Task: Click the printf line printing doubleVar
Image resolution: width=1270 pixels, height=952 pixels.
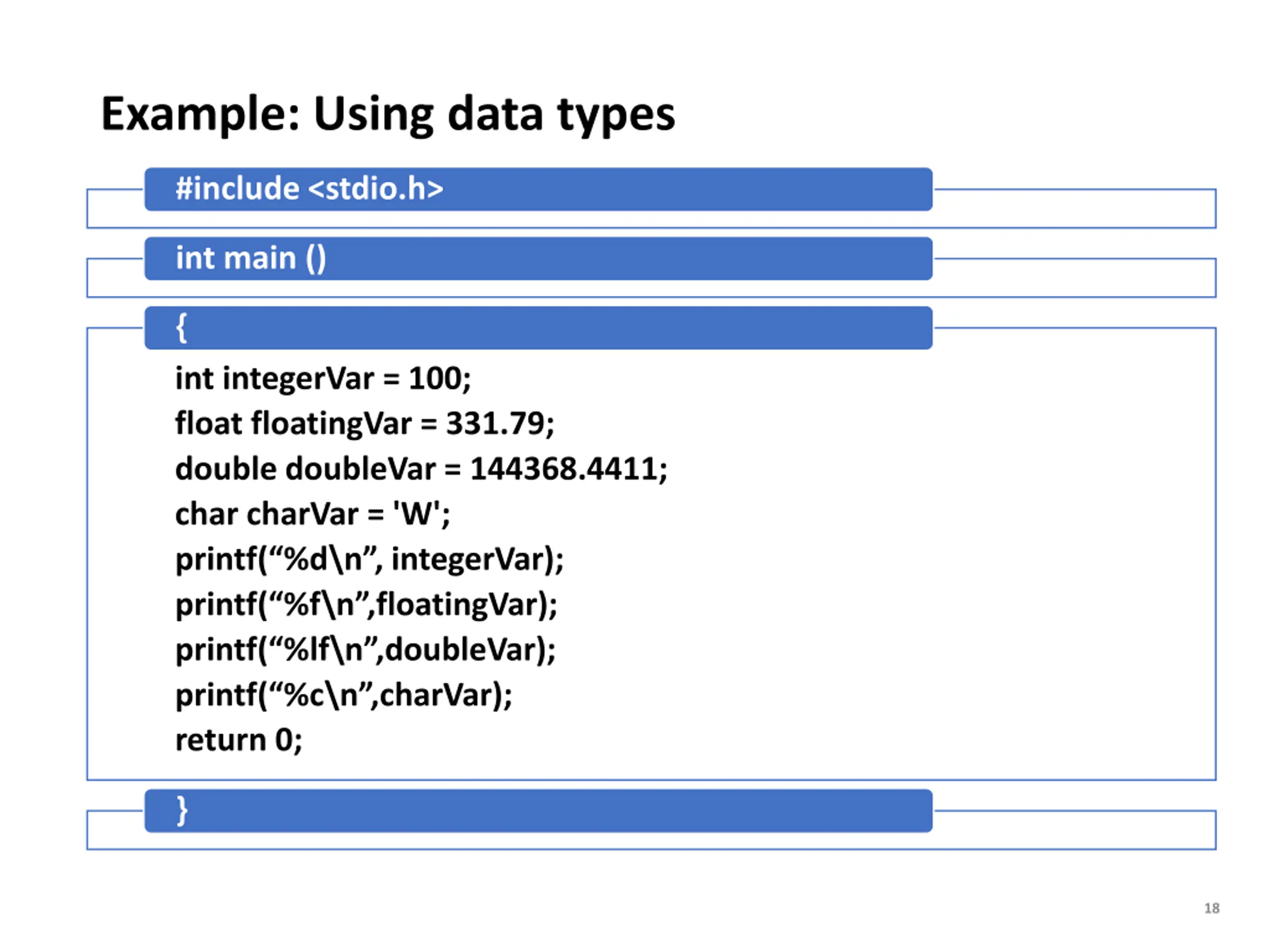Action: [366, 650]
